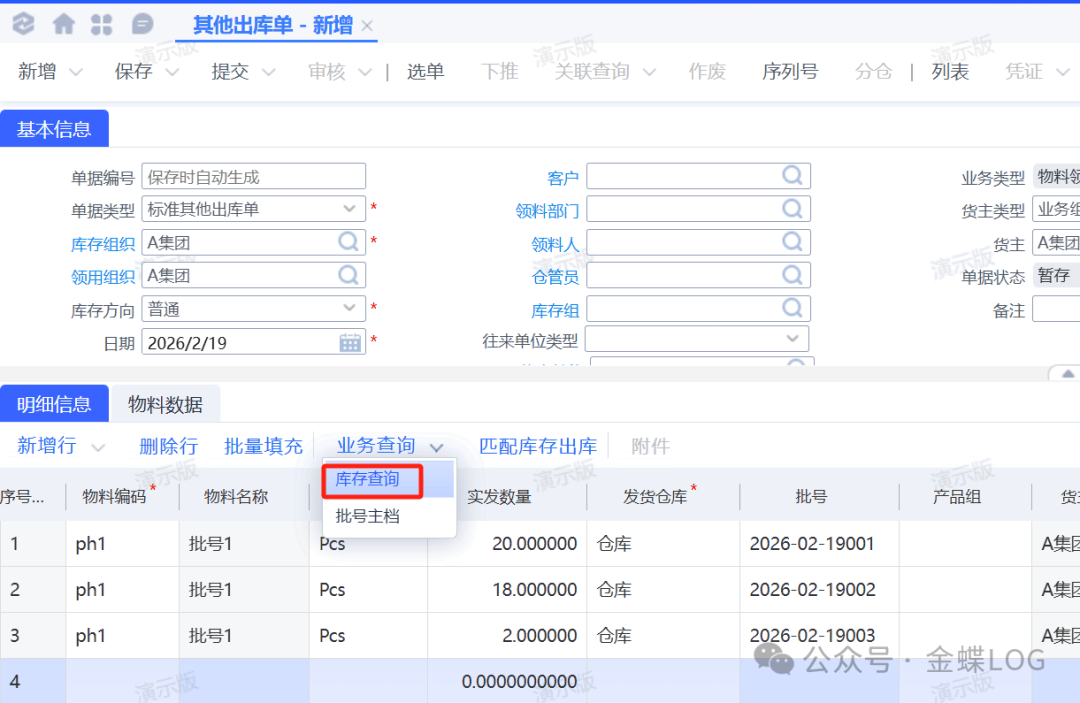
Task: Expand the 保存 button dropdown arrow
Action: tap(172, 72)
